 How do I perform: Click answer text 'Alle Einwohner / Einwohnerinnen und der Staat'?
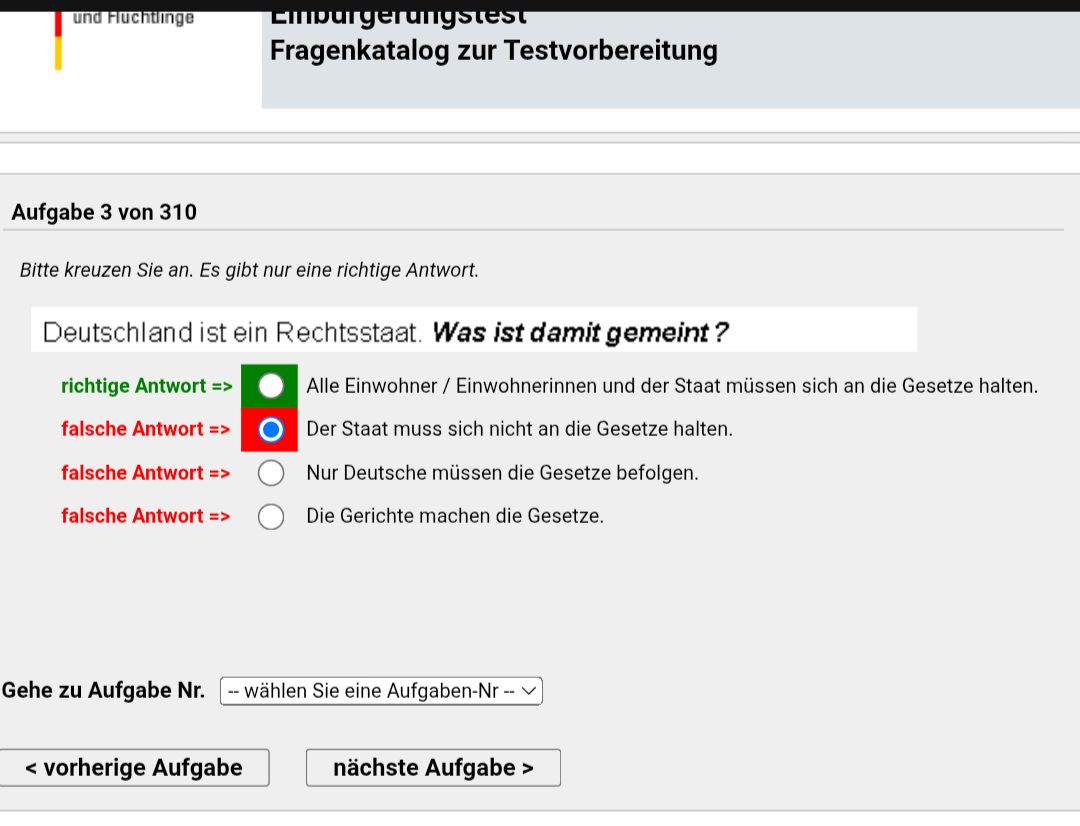pyautogui.click(x=671, y=386)
